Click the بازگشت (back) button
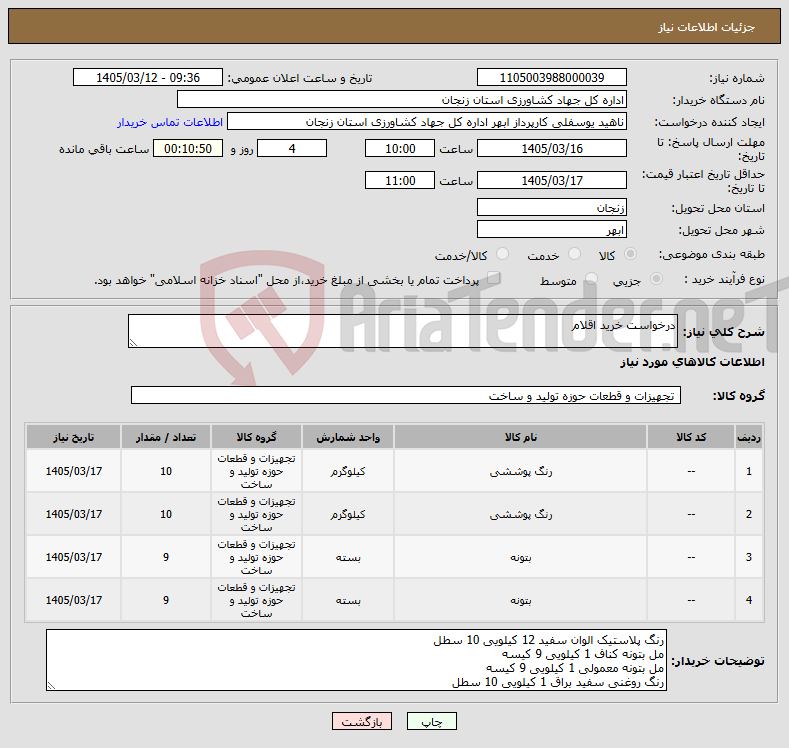789x748 pixels. (362, 722)
